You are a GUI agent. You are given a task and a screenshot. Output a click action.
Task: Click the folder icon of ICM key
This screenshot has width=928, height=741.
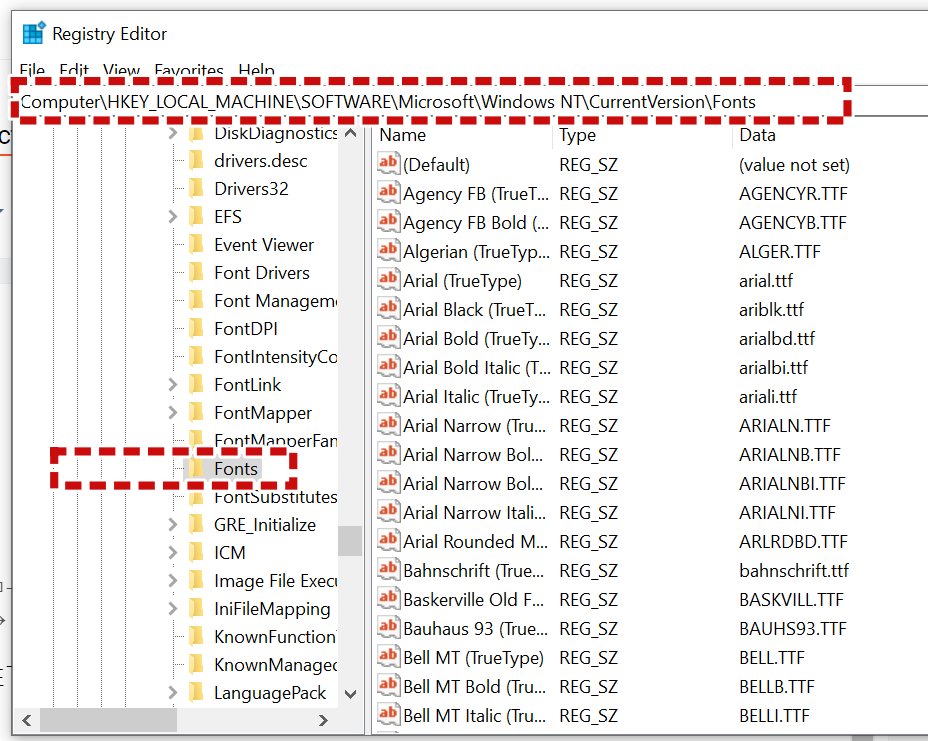pyautogui.click(x=196, y=552)
